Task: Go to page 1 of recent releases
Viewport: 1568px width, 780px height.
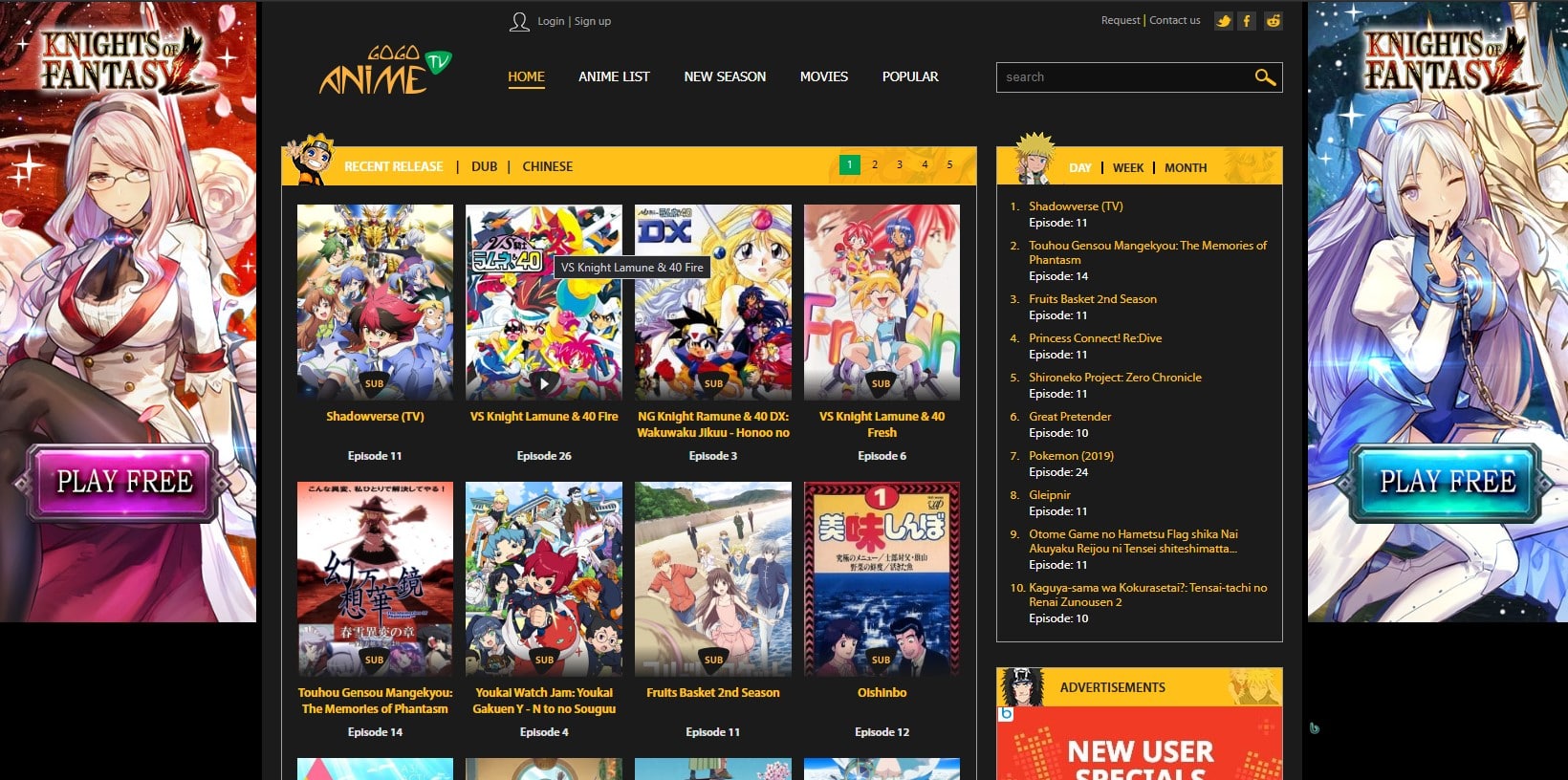Action: pyautogui.click(x=849, y=164)
